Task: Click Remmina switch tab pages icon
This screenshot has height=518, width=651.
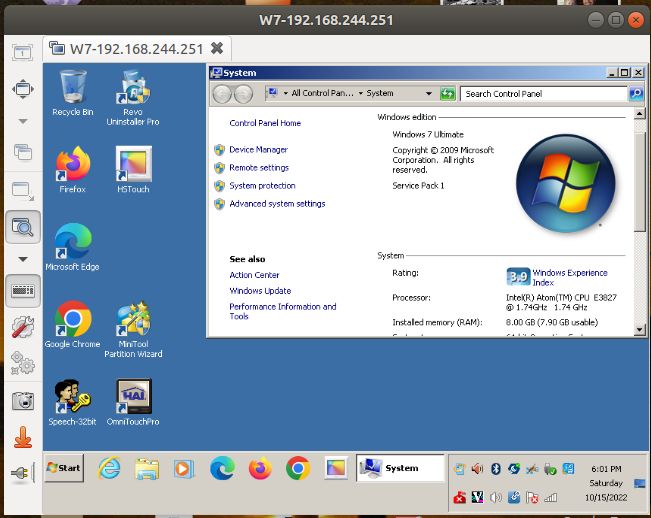Action: pos(22,152)
